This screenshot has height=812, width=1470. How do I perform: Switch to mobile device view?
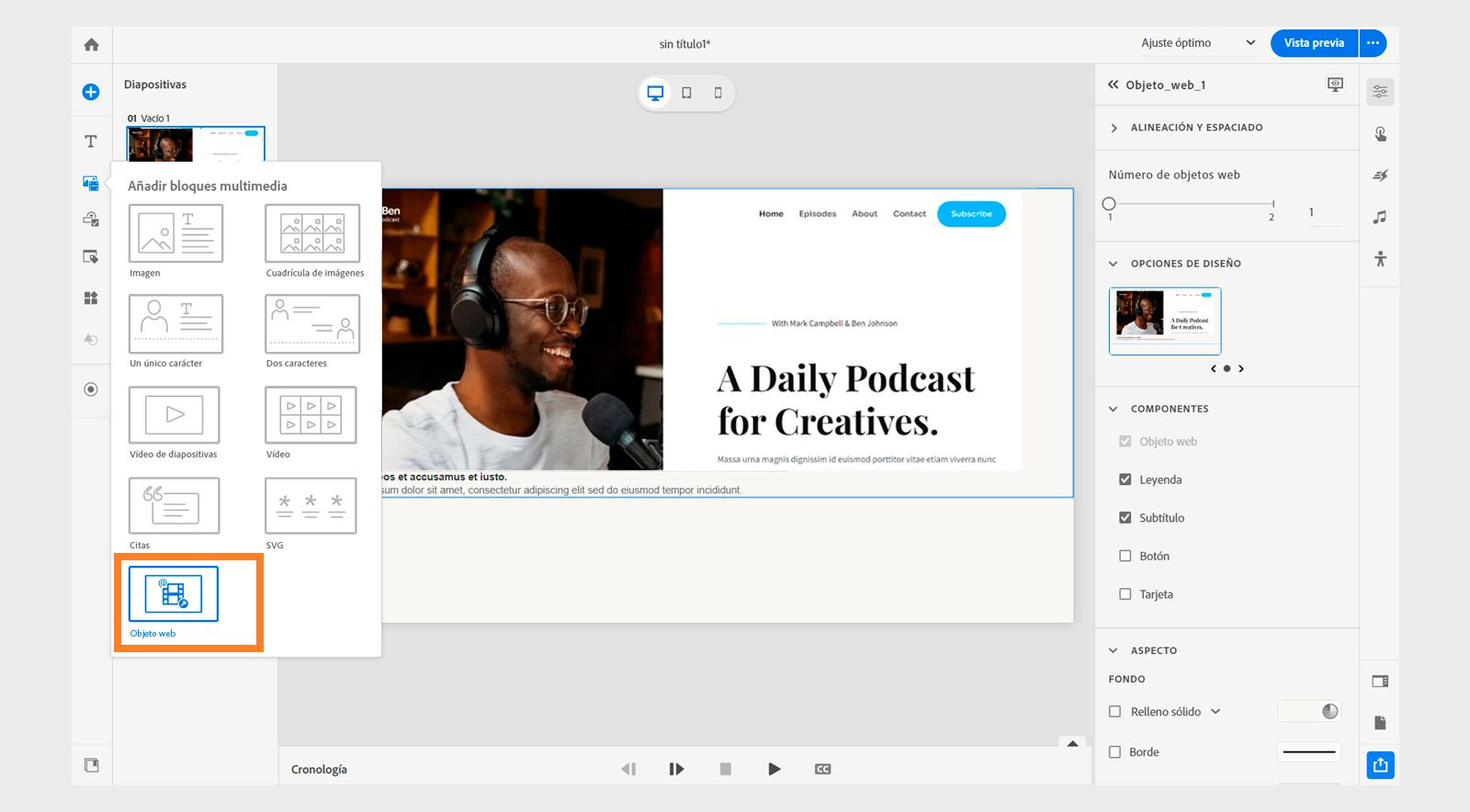(718, 93)
